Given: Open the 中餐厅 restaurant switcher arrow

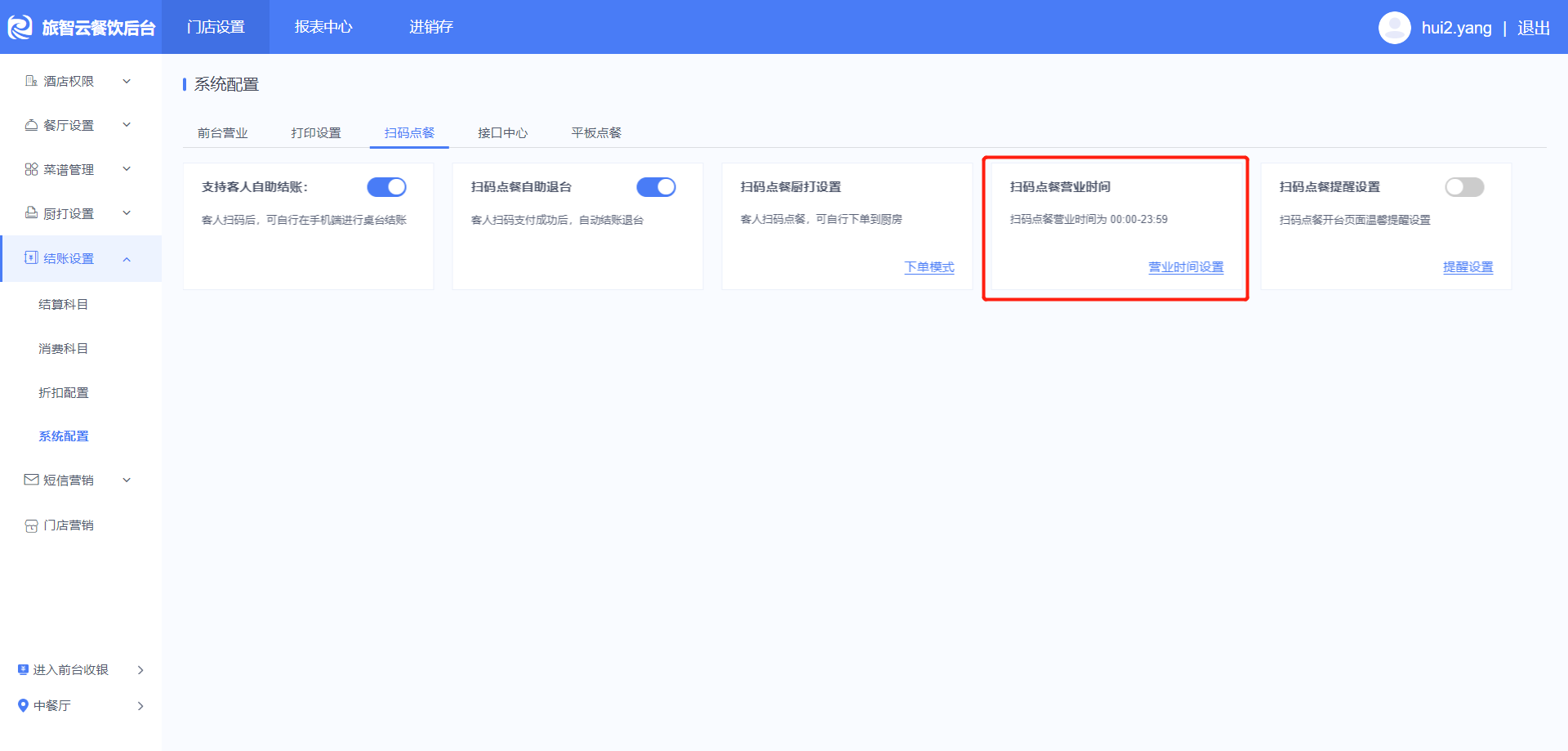Looking at the screenshot, I should pyautogui.click(x=140, y=706).
